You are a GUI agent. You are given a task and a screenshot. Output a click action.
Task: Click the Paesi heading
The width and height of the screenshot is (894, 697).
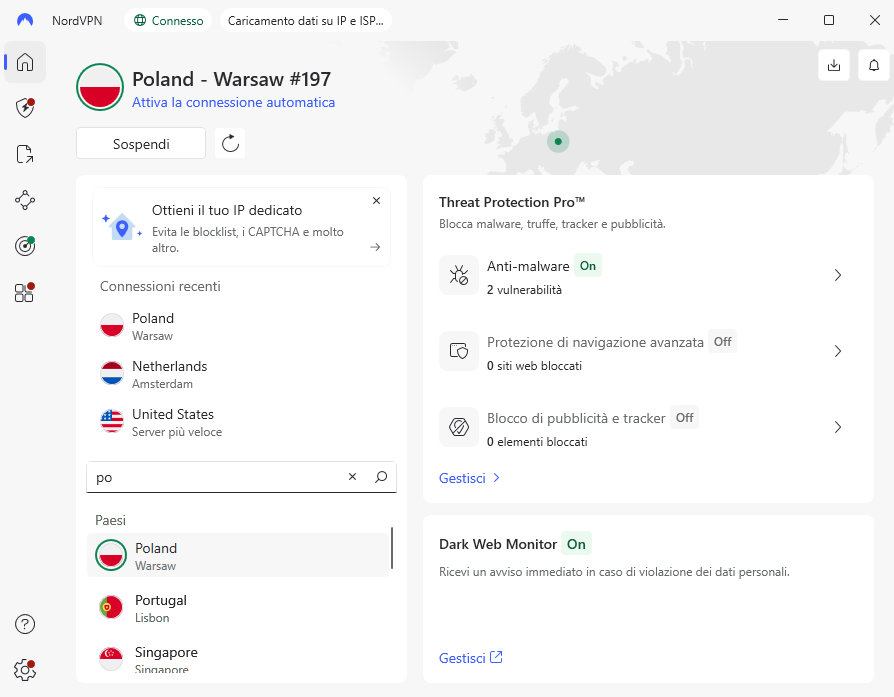(x=111, y=520)
